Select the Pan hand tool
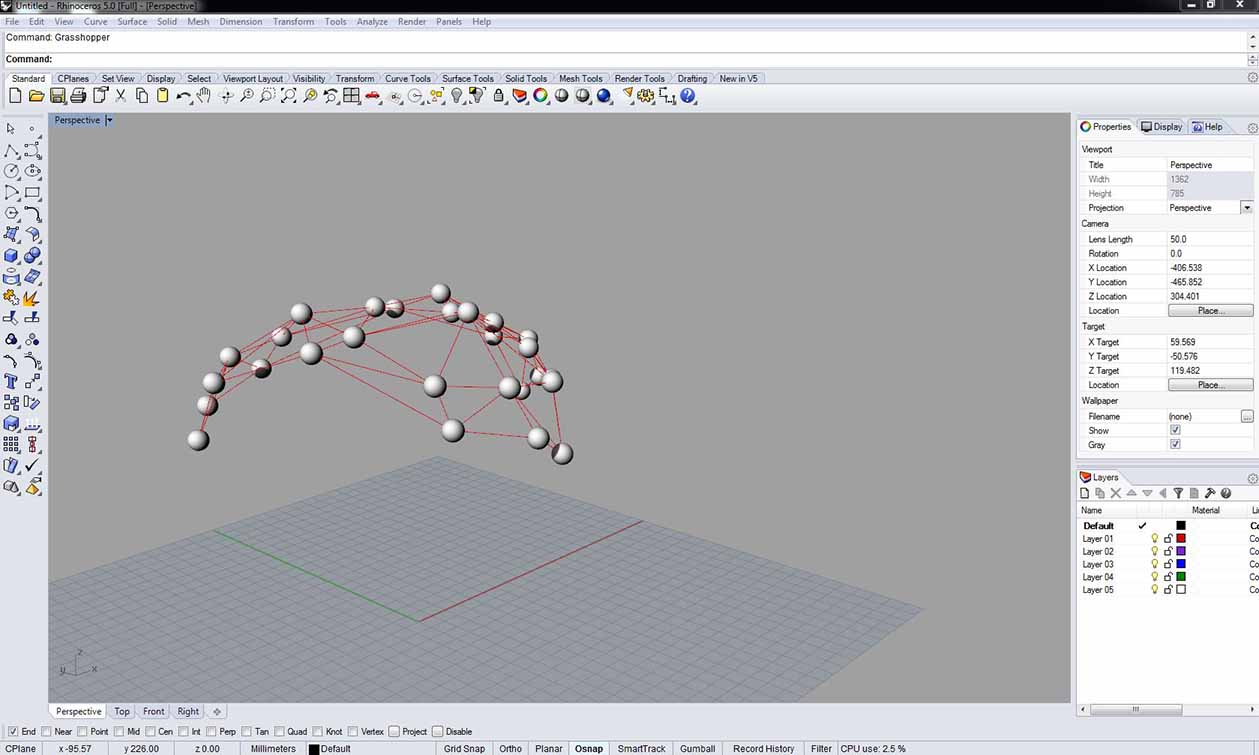The image size is (1259, 755). click(x=204, y=96)
